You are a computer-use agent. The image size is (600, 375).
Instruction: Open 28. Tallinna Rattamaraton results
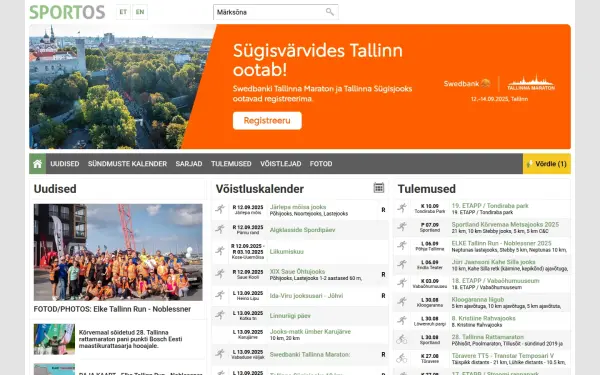click(488, 337)
